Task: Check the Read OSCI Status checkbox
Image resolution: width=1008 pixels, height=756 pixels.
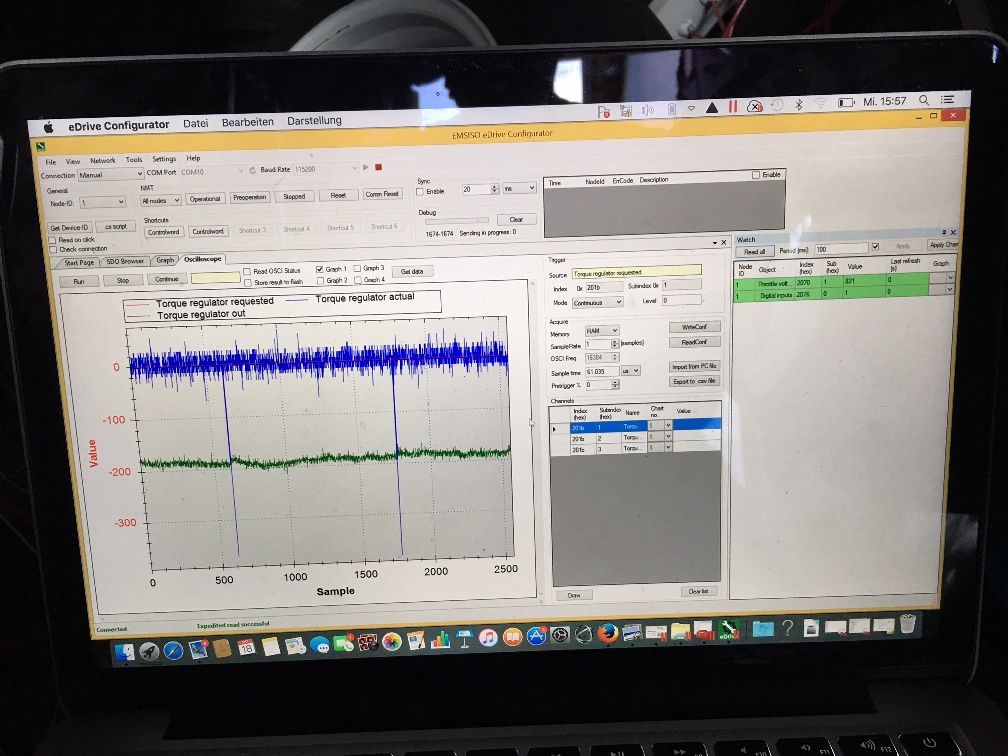Action: 247,271
